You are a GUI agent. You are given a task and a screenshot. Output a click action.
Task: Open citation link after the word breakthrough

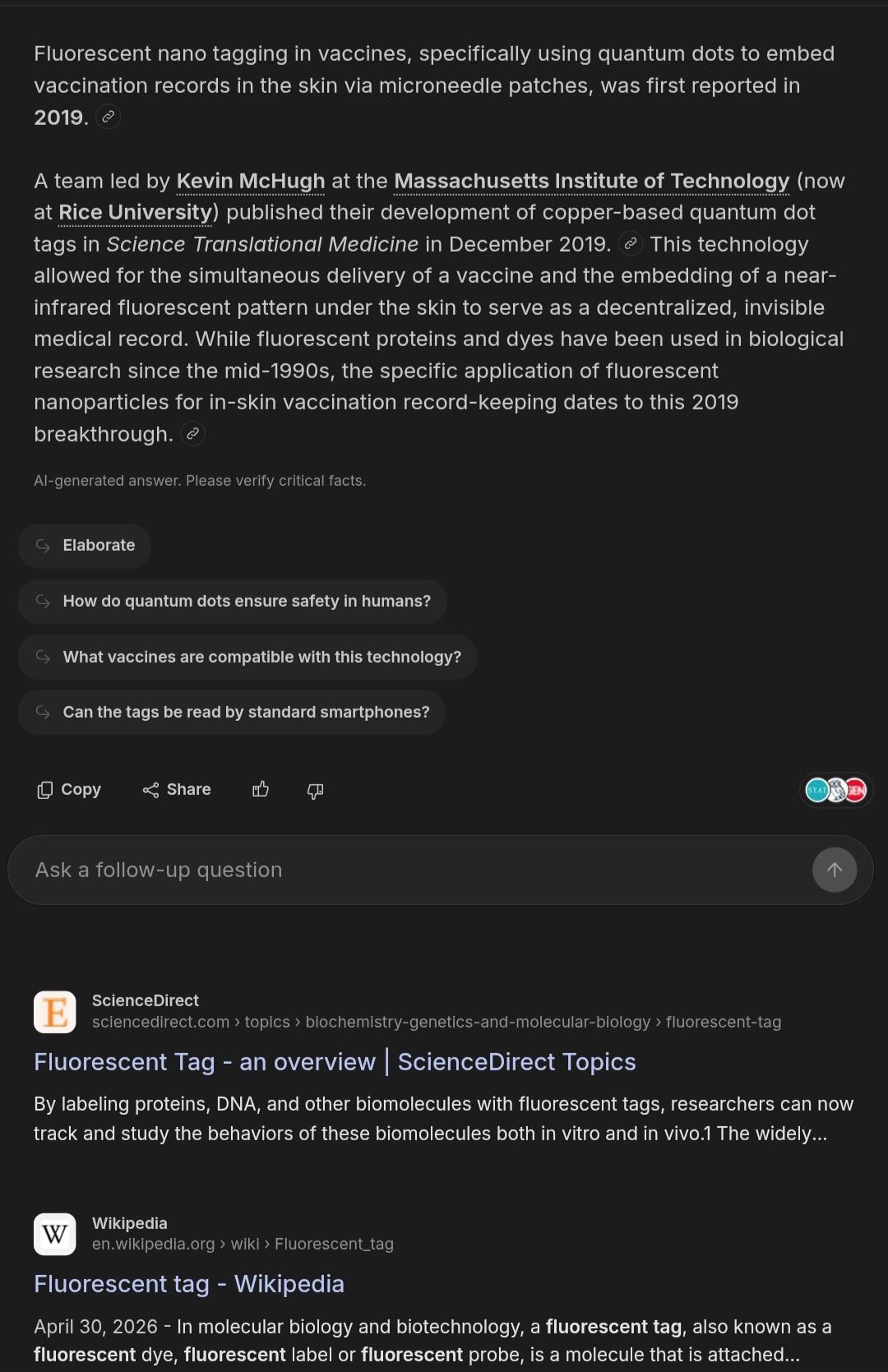pos(192,434)
